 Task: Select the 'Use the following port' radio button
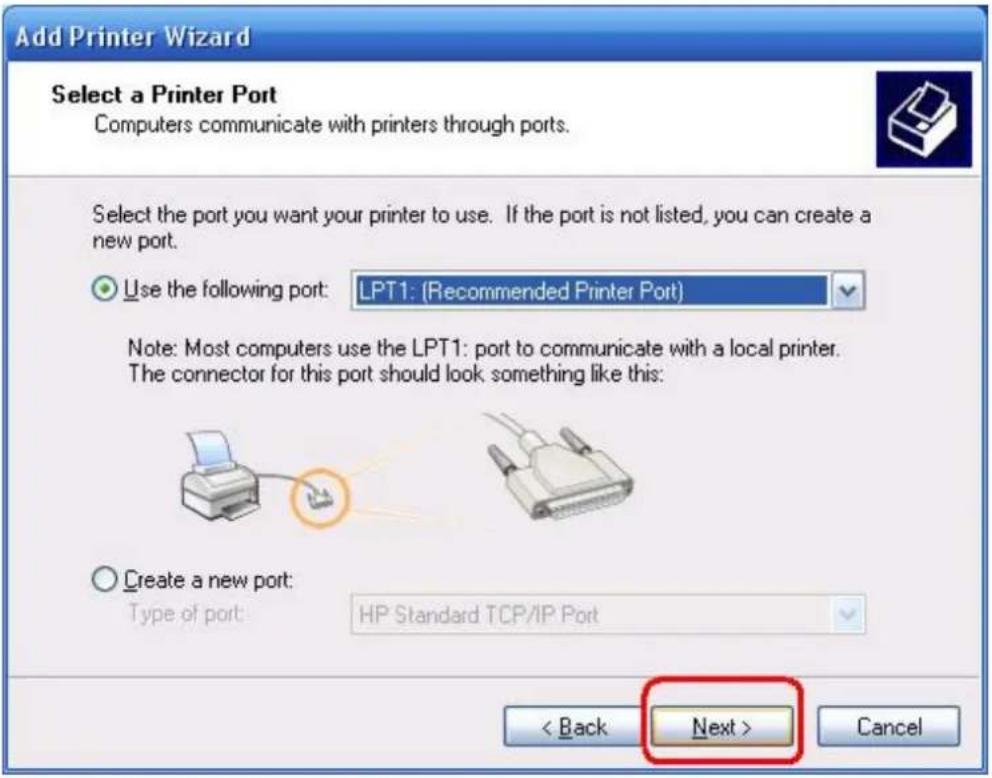pos(104,290)
